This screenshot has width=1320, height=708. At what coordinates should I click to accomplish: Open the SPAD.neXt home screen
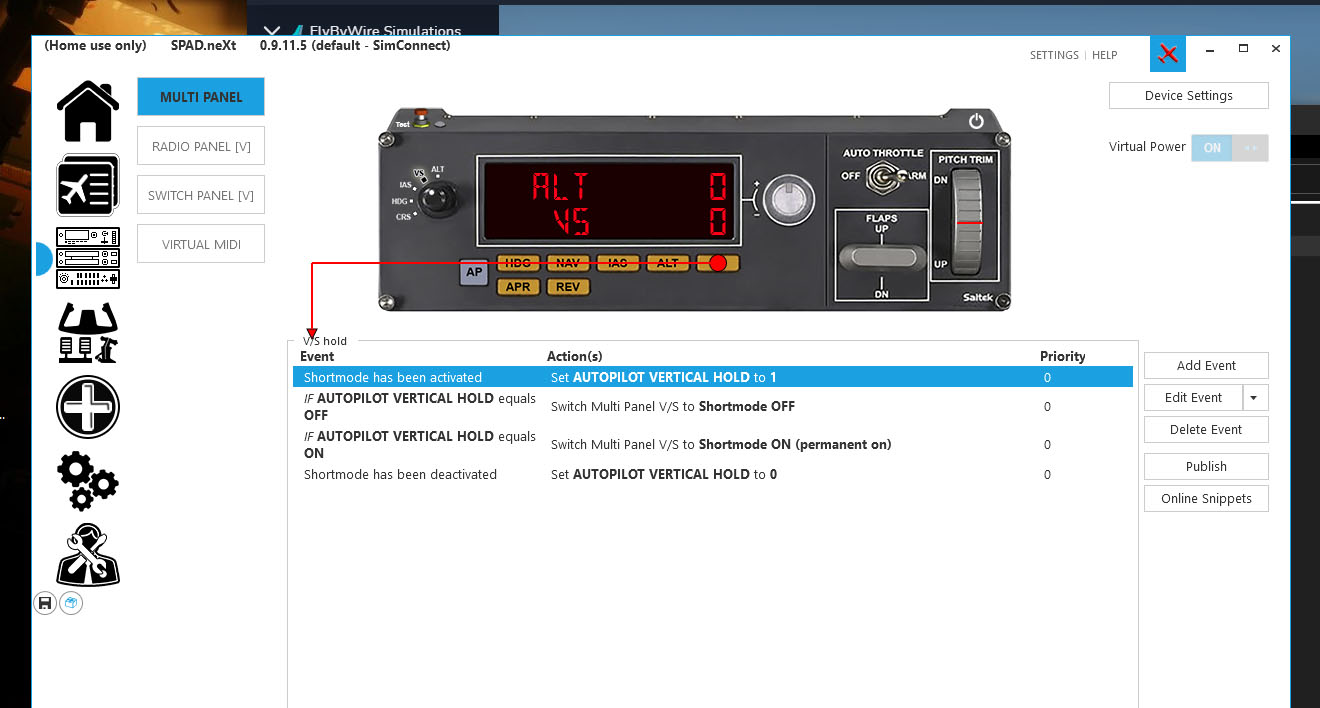click(87, 110)
